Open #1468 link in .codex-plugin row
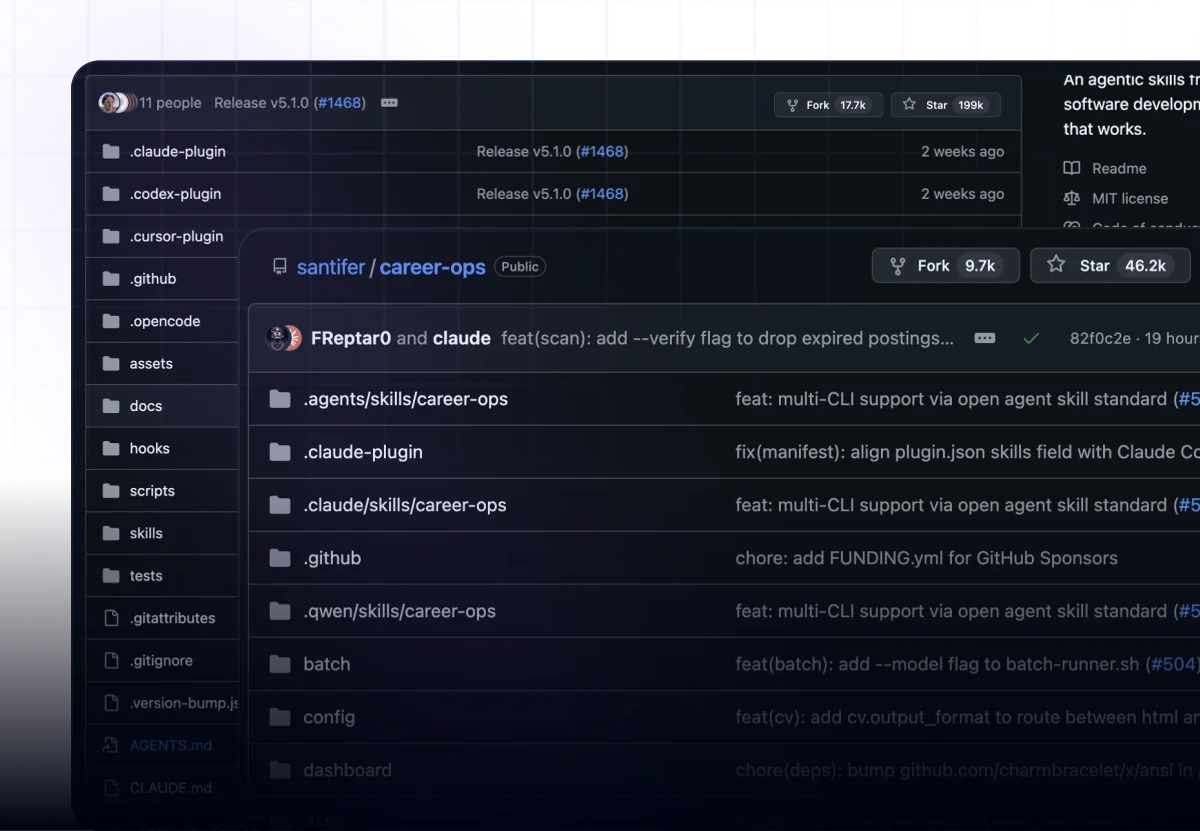 [602, 194]
